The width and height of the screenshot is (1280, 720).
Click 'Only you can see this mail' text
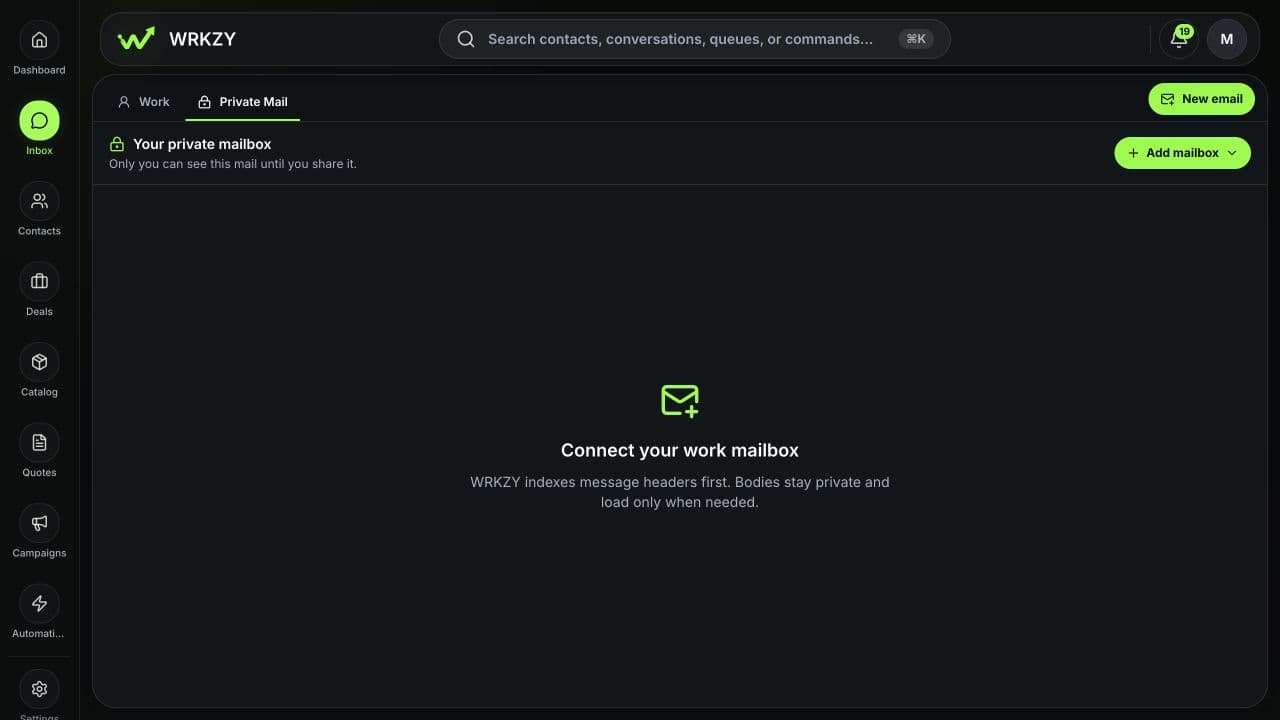[233, 164]
